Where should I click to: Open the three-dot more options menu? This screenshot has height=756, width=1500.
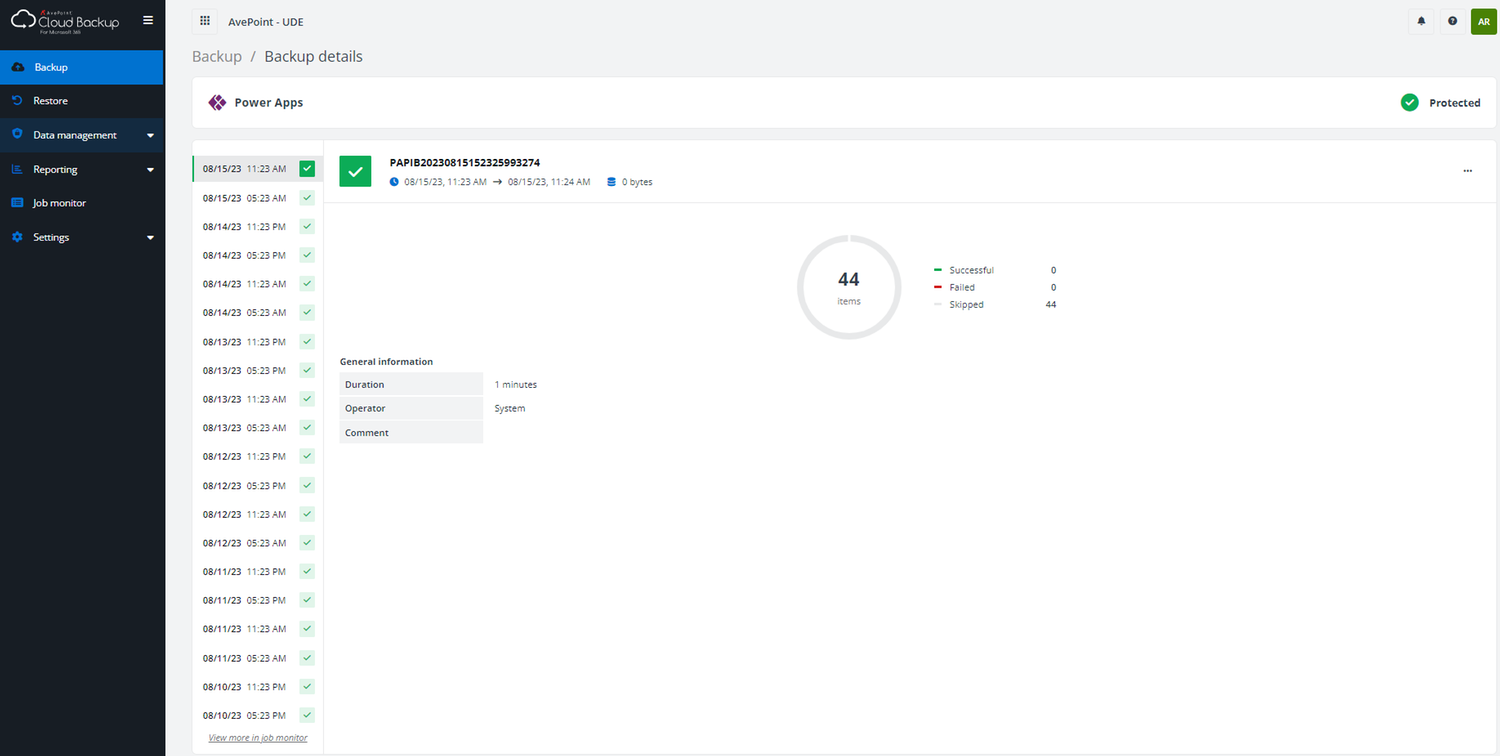coord(1468,171)
